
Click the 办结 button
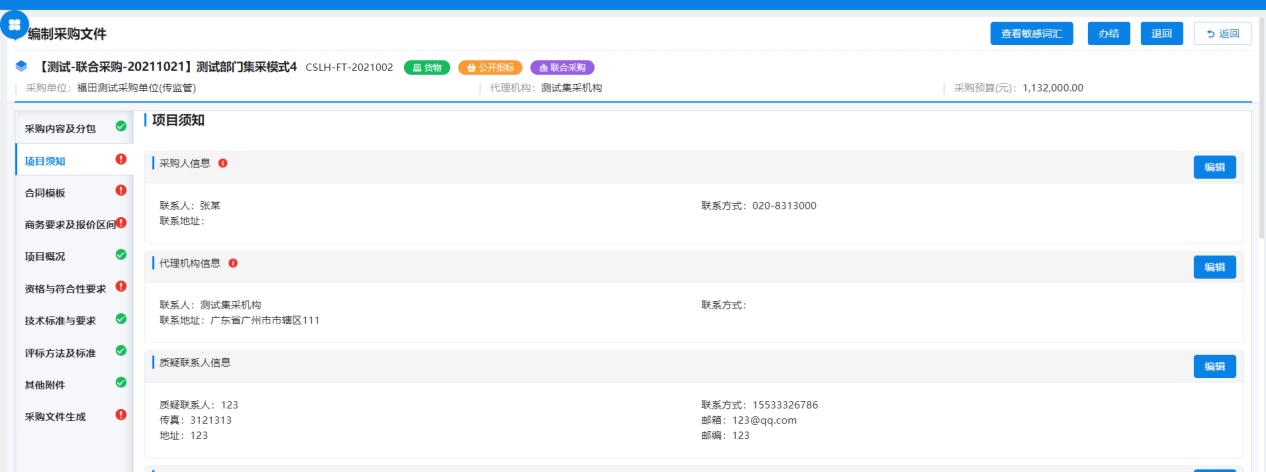tap(1109, 33)
